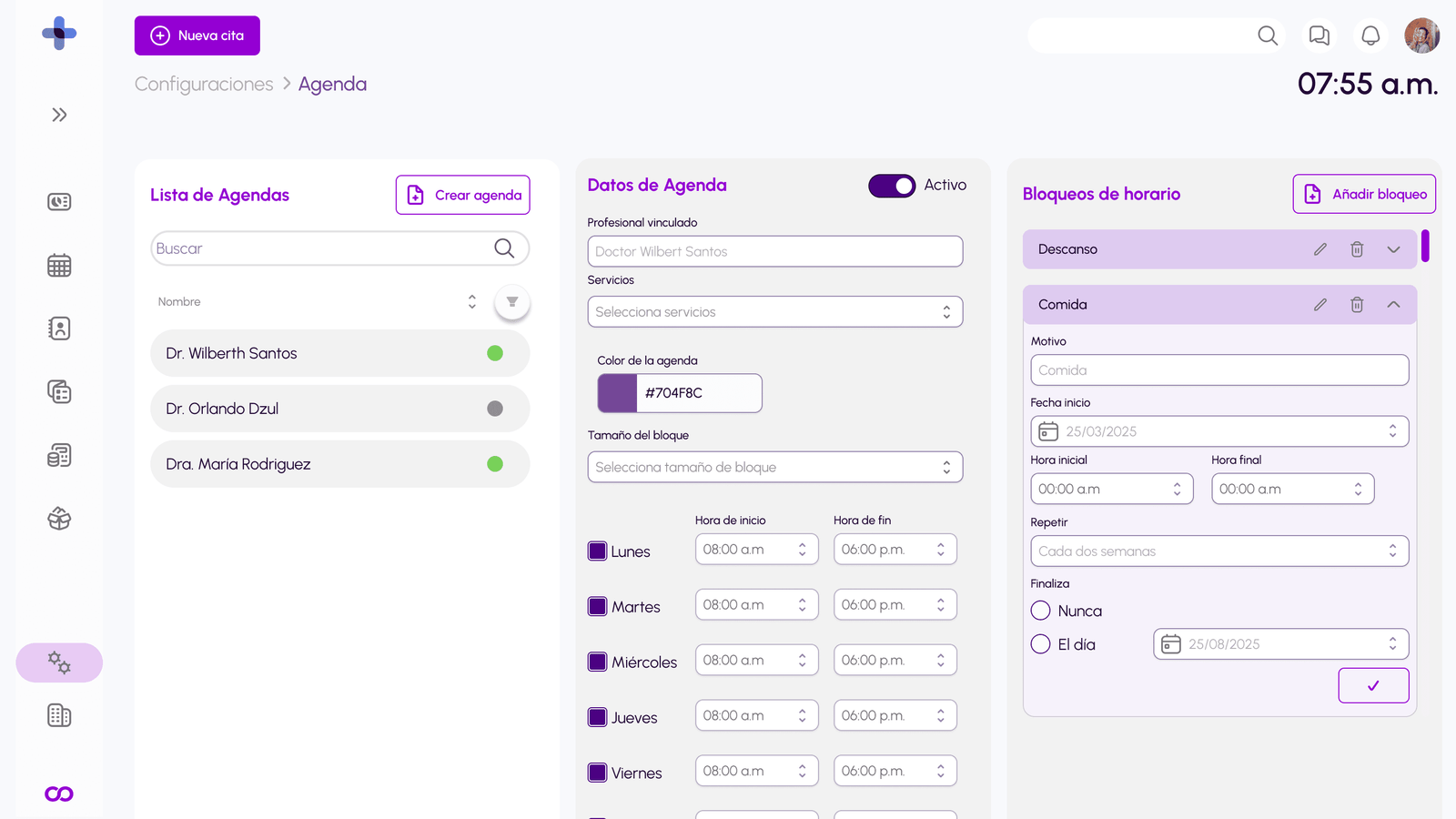This screenshot has height=819, width=1456.
Task: Collapse the Comida block details
Action: coord(1393,304)
